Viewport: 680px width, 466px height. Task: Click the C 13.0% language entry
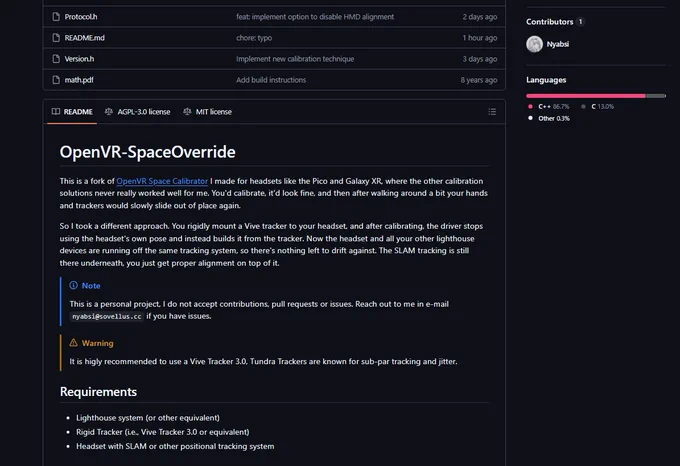598,107
